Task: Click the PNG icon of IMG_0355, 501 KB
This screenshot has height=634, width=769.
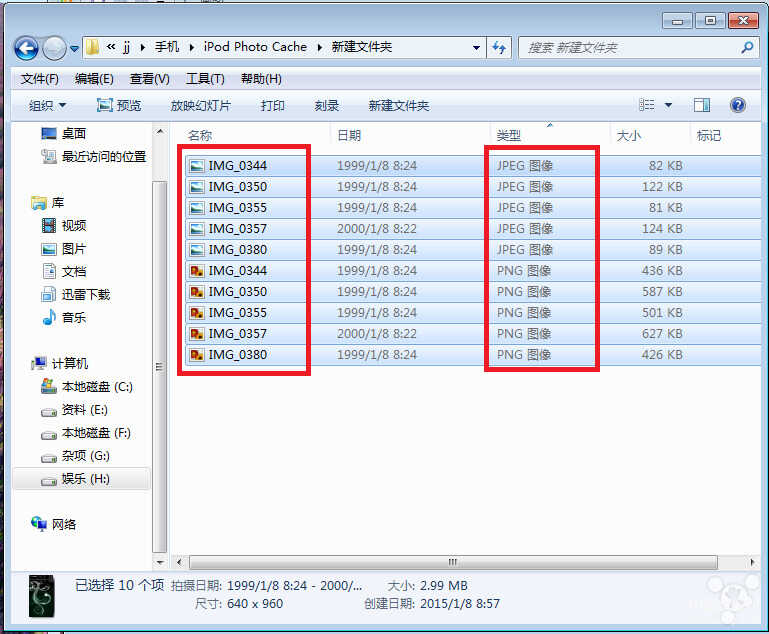Action: pyautogui.click(x=197, y=313)
